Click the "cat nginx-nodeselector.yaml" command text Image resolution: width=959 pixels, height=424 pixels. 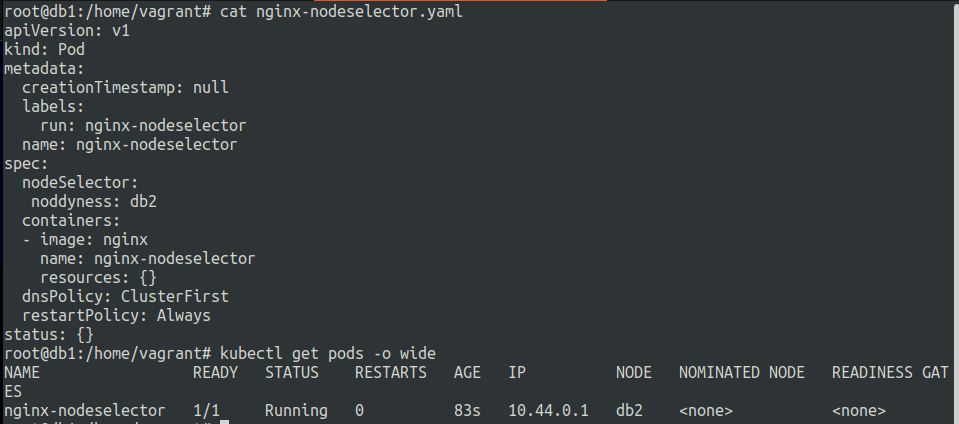point(341,12)
